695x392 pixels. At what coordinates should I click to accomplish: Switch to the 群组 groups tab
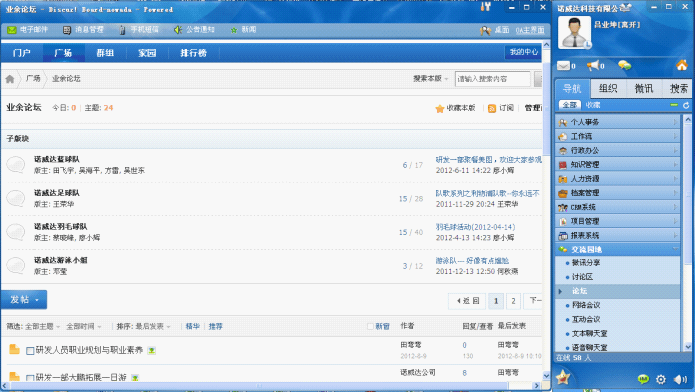point(105,53)
